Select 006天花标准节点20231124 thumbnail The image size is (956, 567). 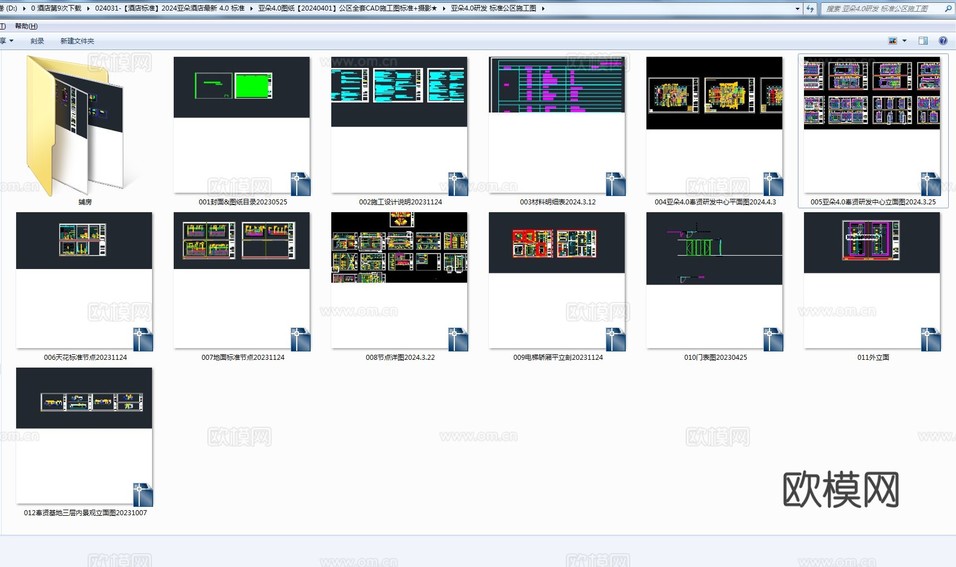coord(84,280)
